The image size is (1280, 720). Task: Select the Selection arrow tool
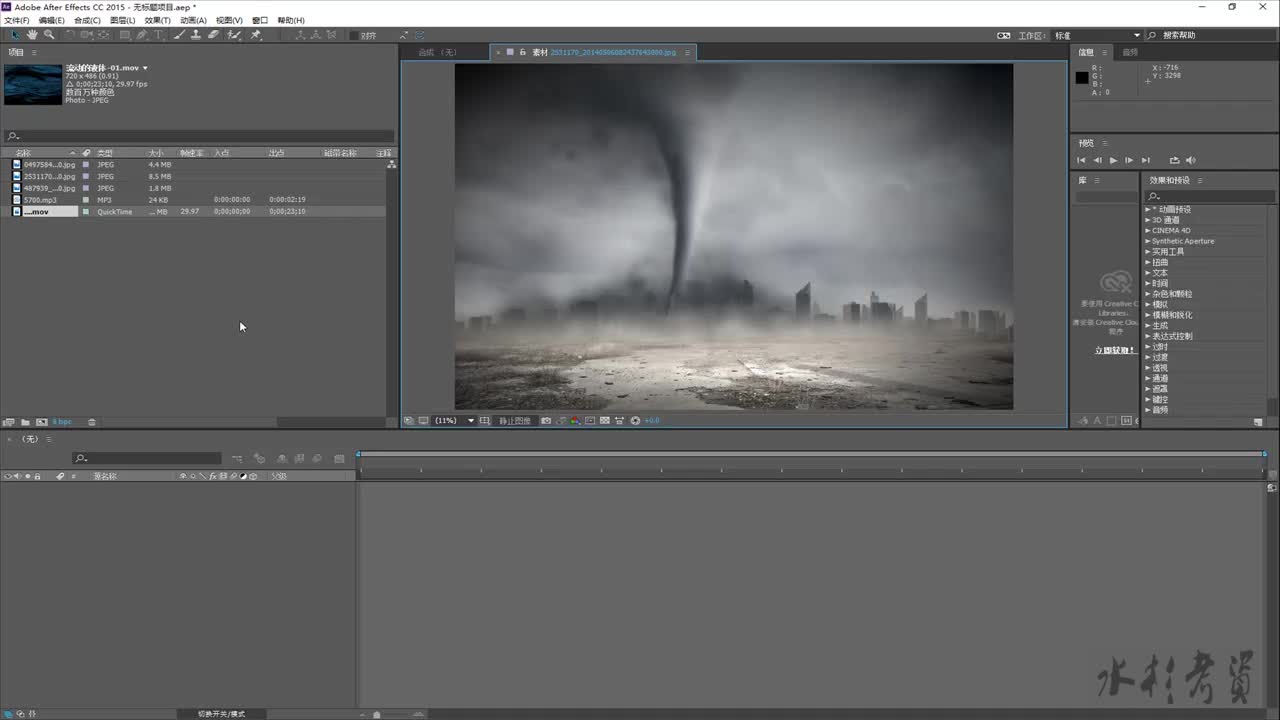point(16,35)
